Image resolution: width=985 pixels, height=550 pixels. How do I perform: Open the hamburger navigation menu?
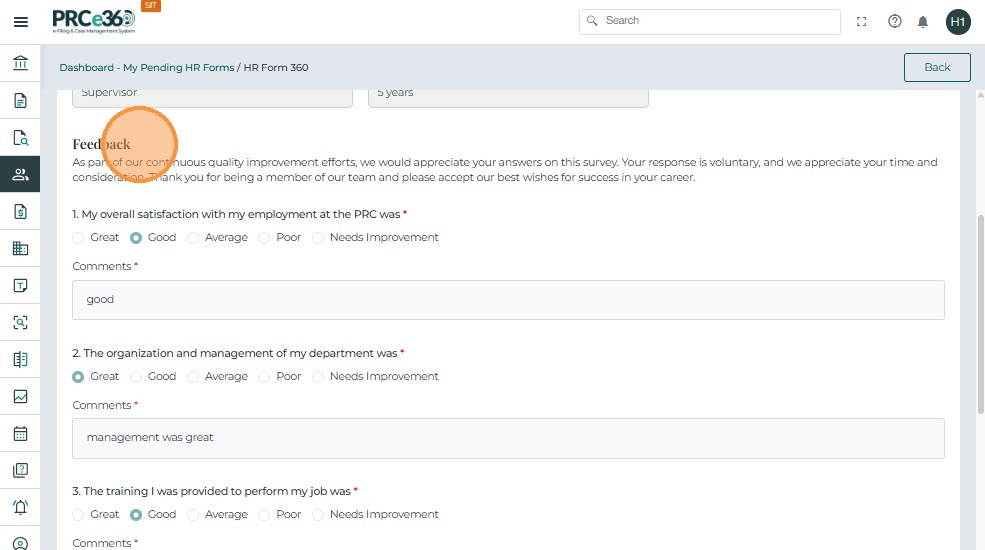pos(20,22)
